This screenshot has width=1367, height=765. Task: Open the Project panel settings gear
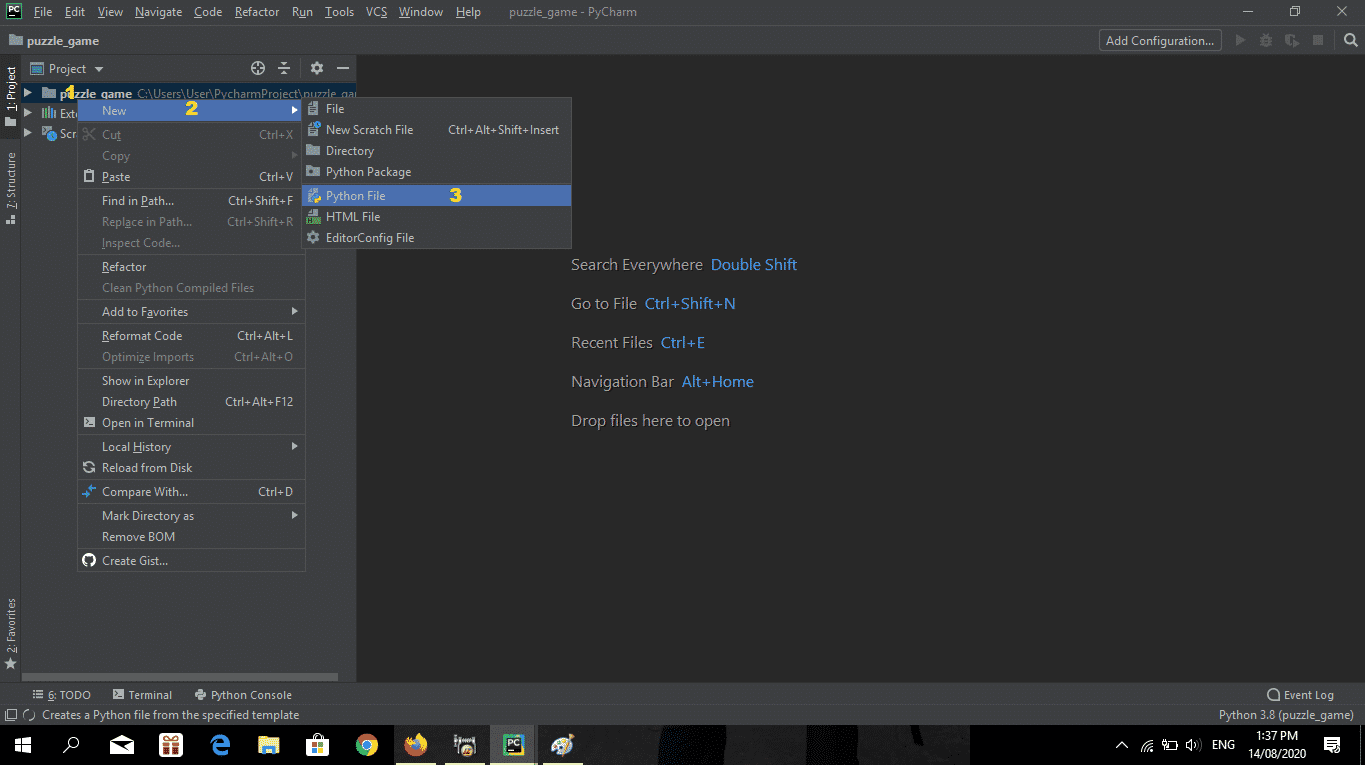click(315, 68)
